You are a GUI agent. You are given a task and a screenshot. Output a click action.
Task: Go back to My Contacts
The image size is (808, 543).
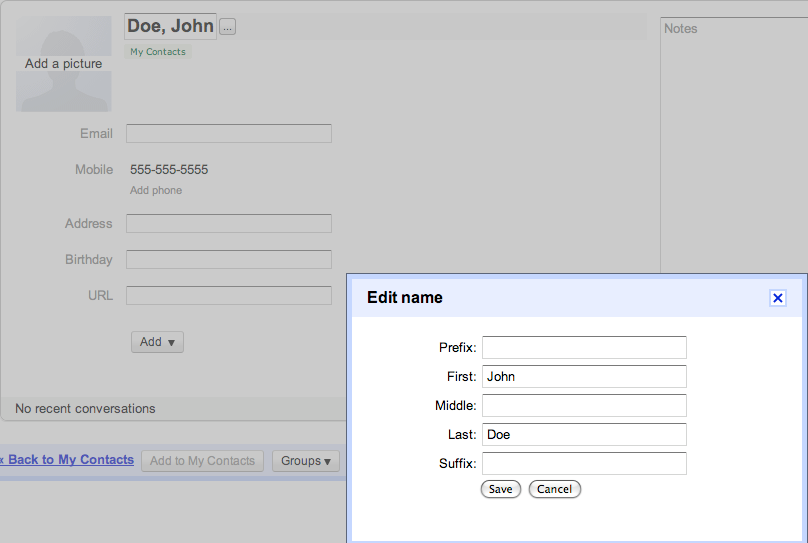coord(68,460)
